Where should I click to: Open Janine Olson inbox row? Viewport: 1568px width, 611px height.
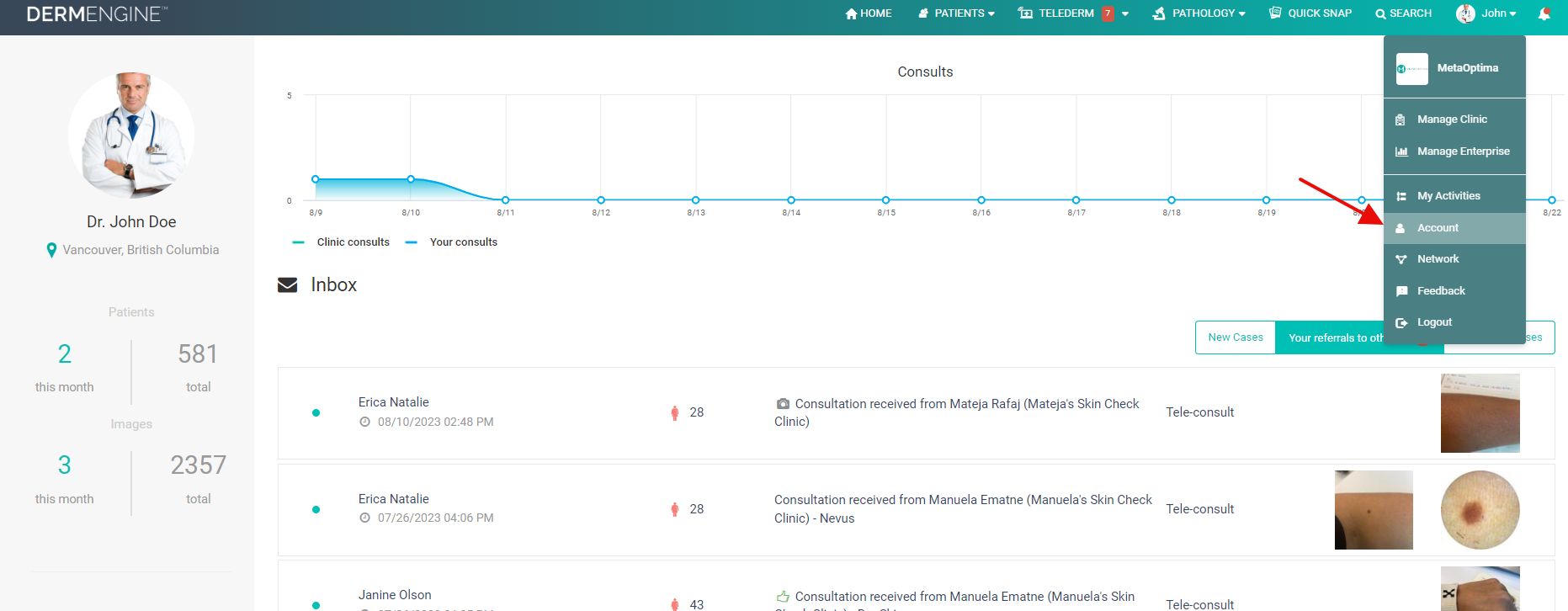(916, 586)
